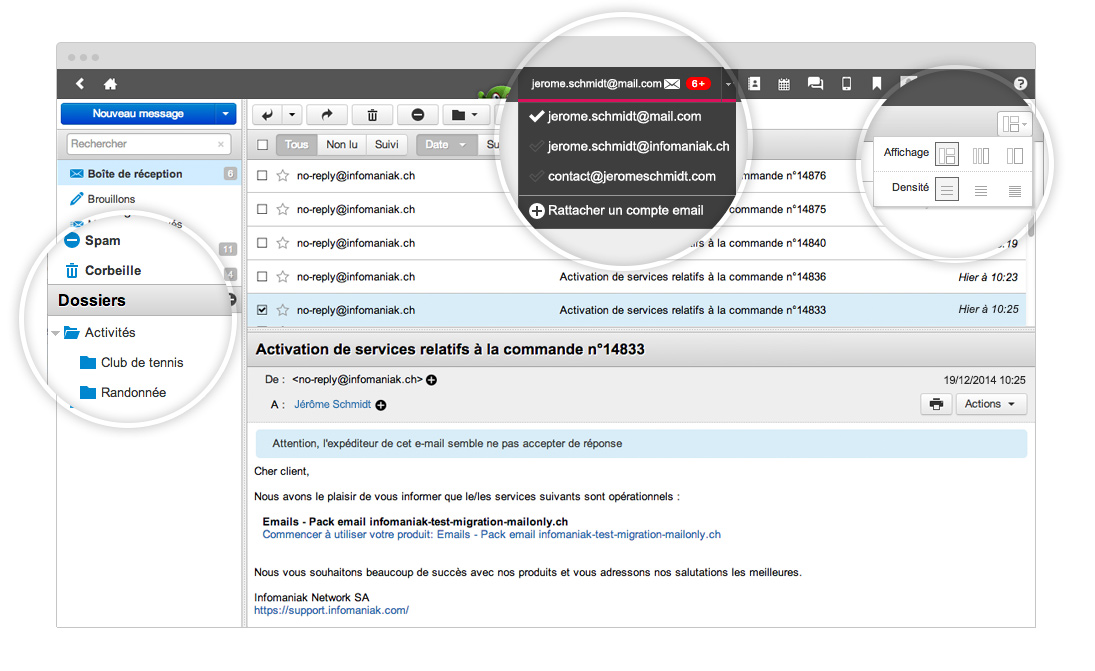Collapse the Activités folder tree
The image size is (1095, 671).
55,333
